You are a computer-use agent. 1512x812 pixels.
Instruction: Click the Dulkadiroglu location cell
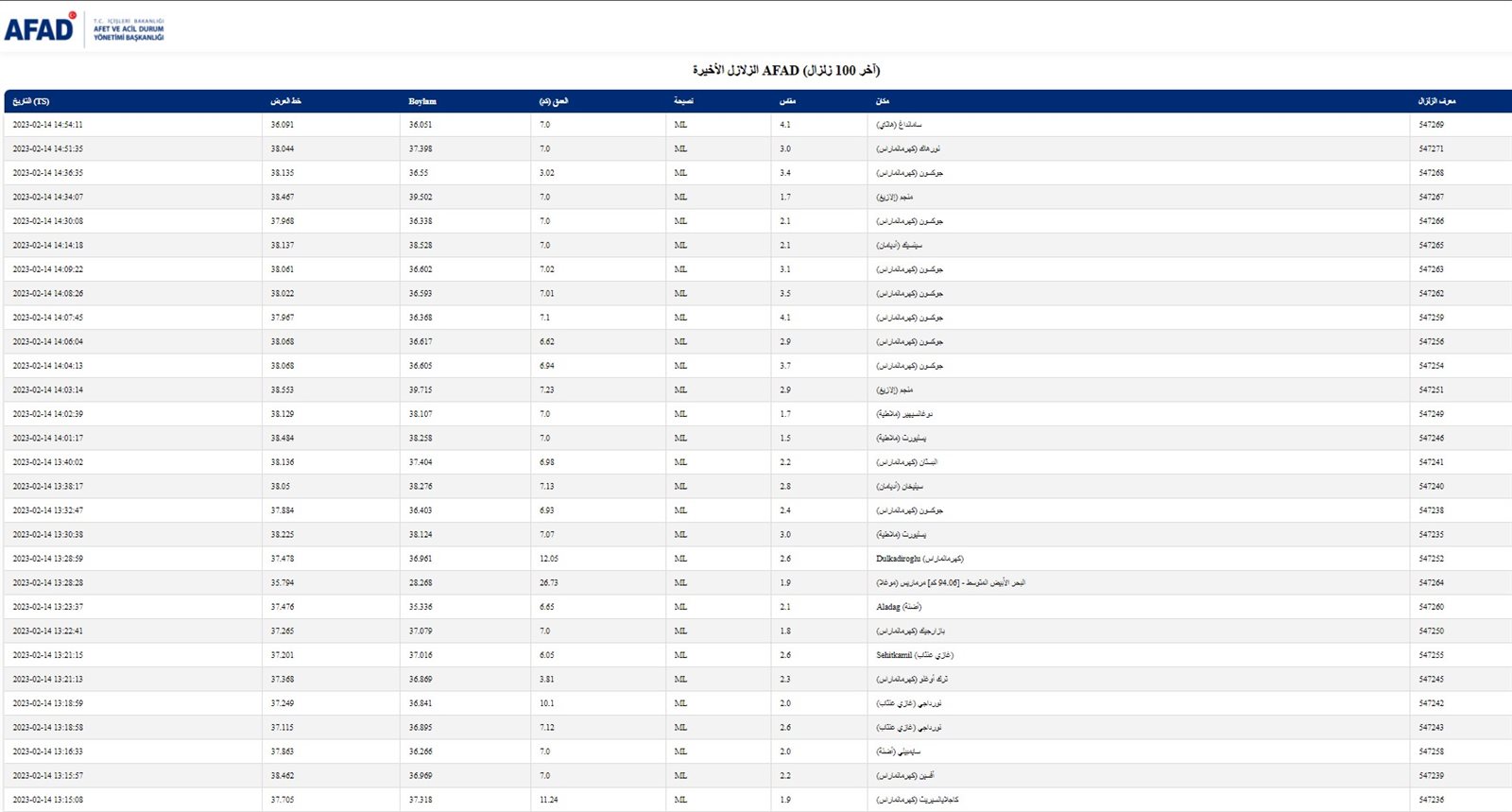(919, 559)
